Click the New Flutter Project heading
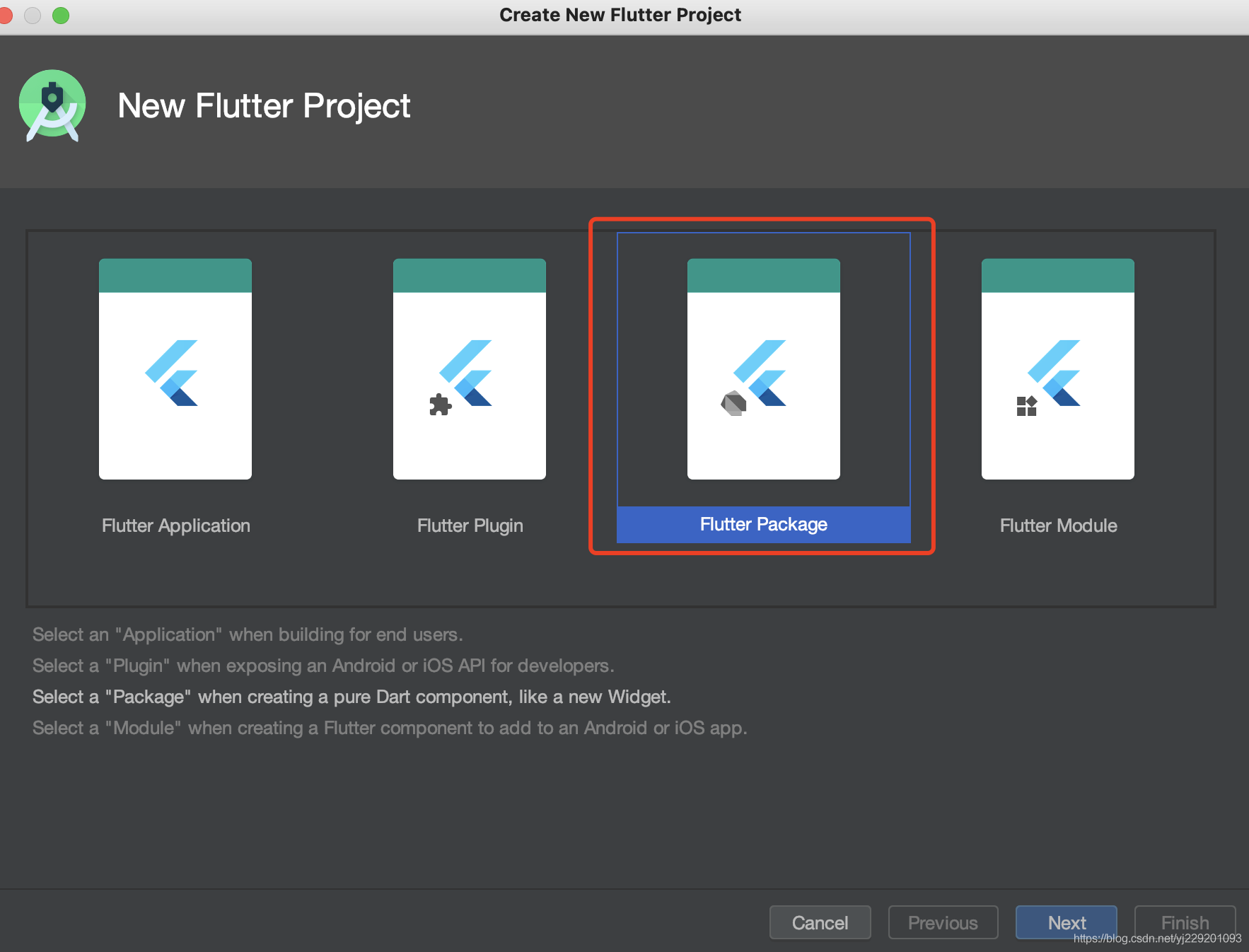This screenshot has height=952, width=1249. (x=264, y=106)
